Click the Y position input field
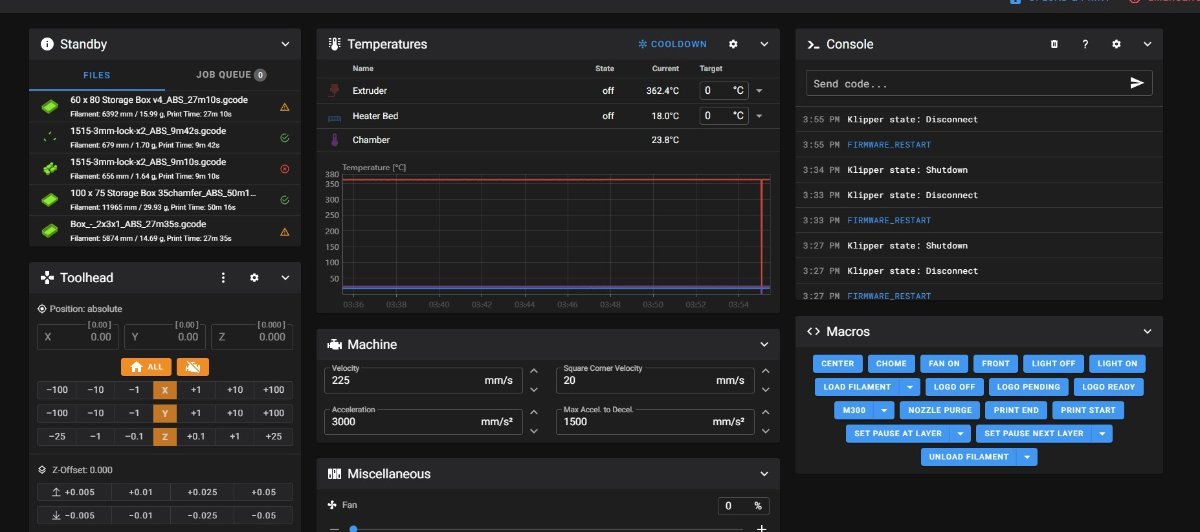1200x532 pixels. pos(163,337)
